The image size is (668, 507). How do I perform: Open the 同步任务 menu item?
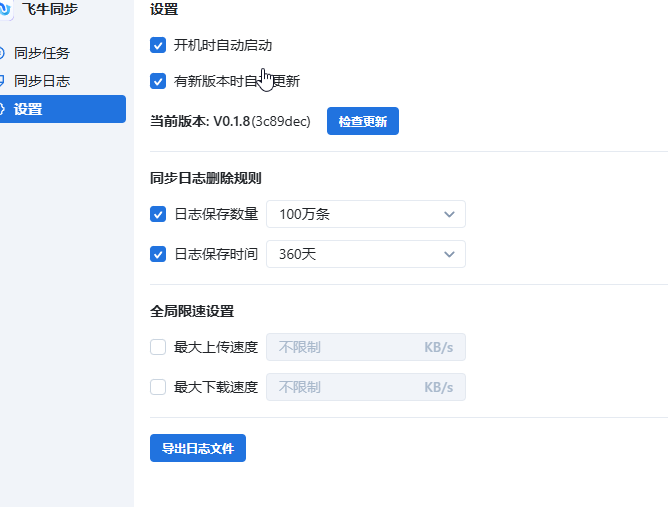tap(42, 53)
